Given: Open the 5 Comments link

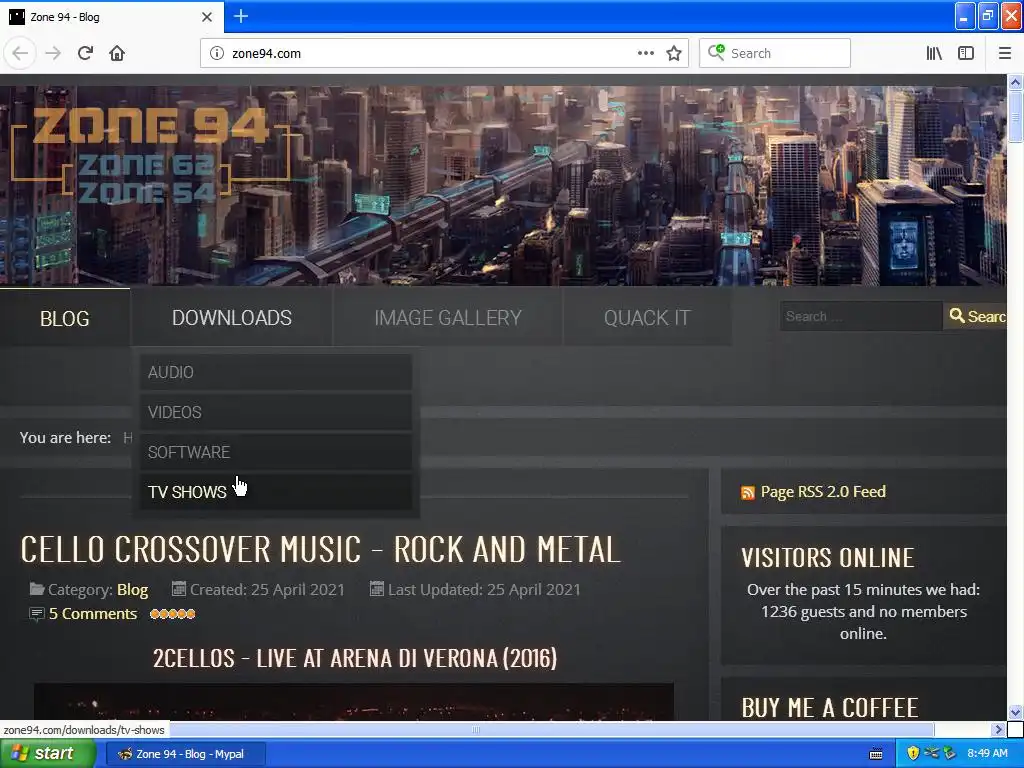Looking at the screenshot, I should [93, 614].
